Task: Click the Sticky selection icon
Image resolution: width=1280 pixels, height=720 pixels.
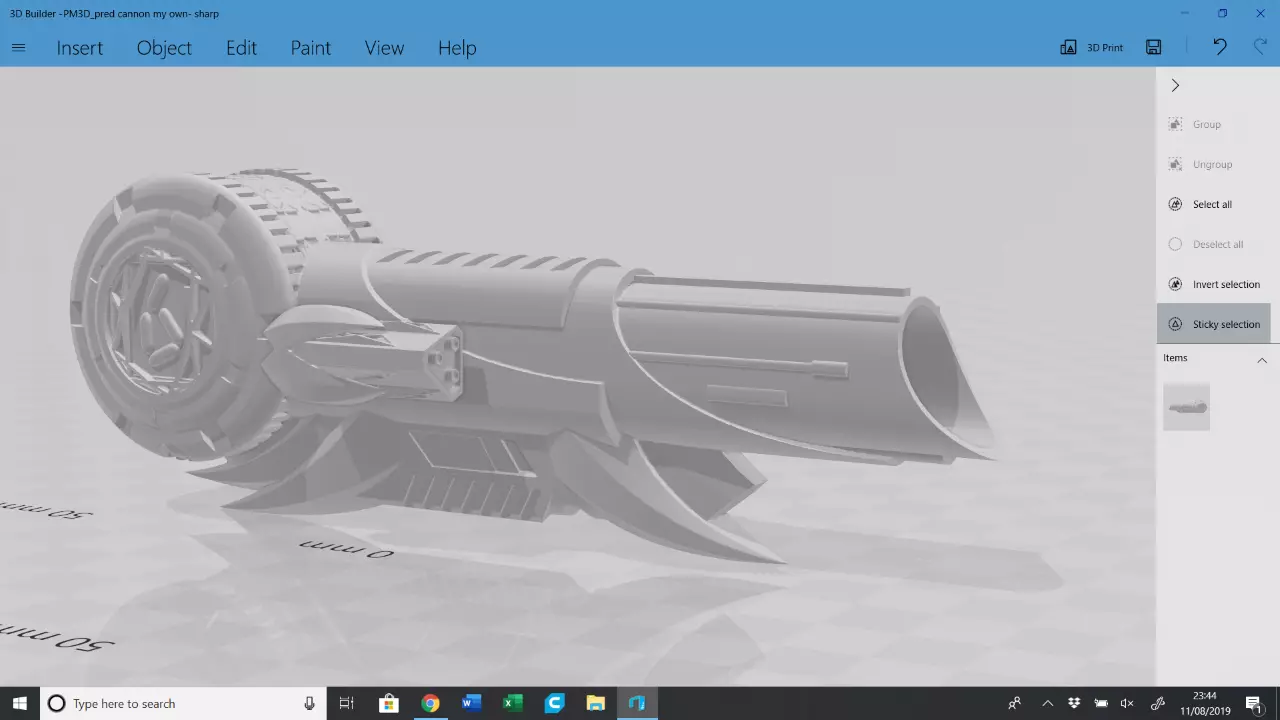Action: click(1175, 324)
